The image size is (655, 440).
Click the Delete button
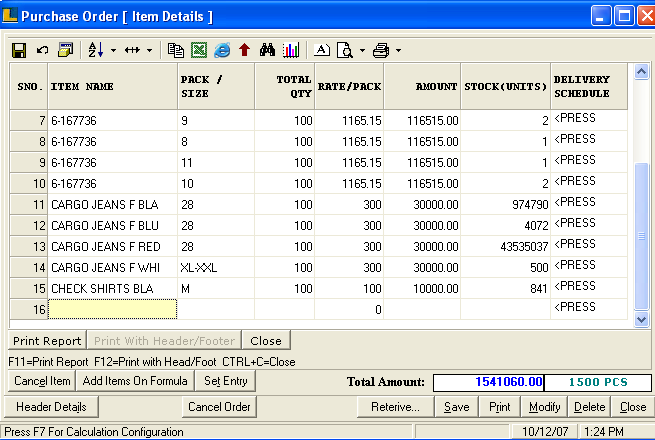[x=589, y=407]
